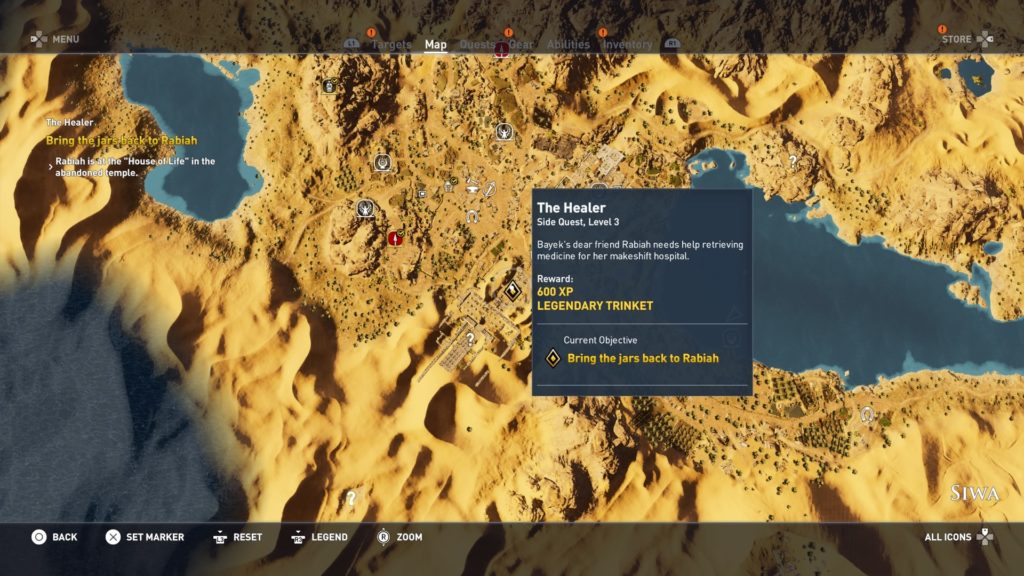Click RESET map view

pyautogui.click(x=248, y=537)
